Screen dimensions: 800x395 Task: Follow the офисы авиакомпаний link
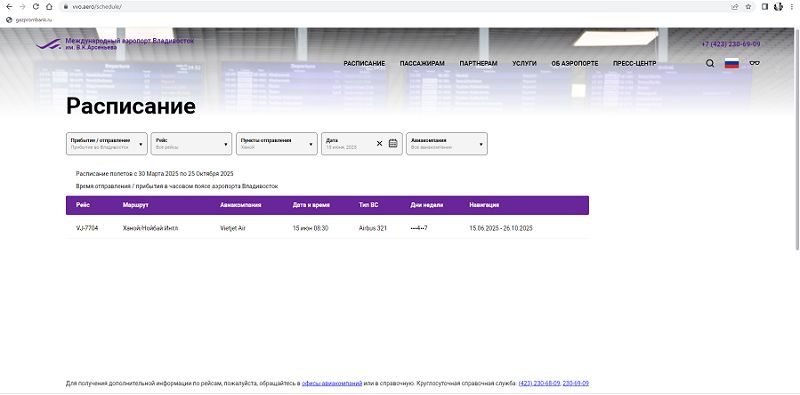[332, 383]
